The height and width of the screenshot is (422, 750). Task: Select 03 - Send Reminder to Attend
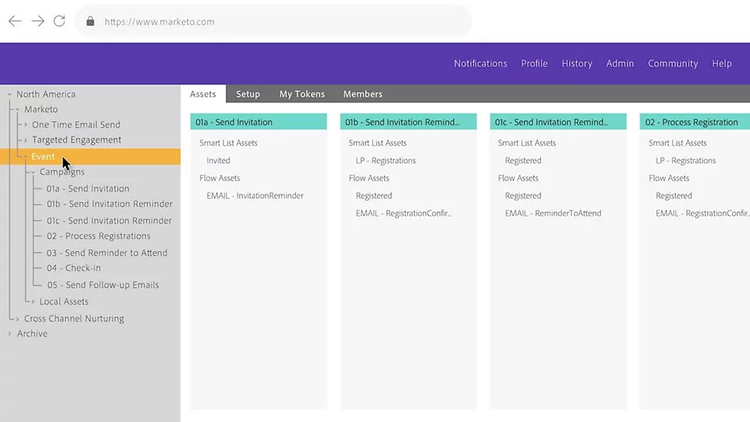click(106, 253)
